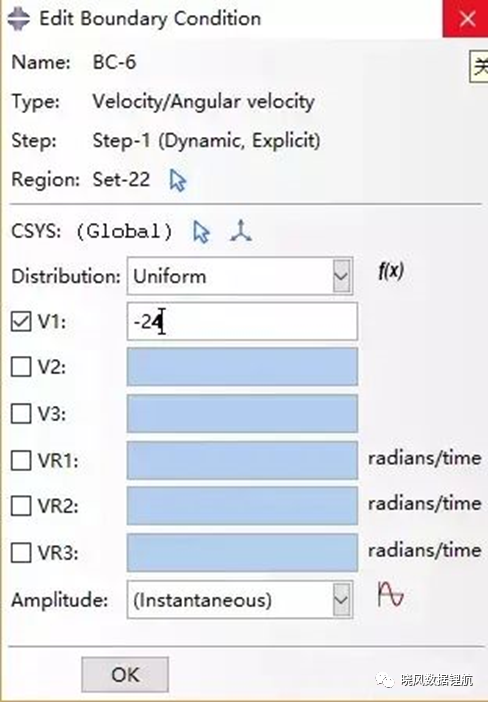Click the Abaqus dialog title bar icon
This screenshot has height=702, width=488.
coord(18,19)
